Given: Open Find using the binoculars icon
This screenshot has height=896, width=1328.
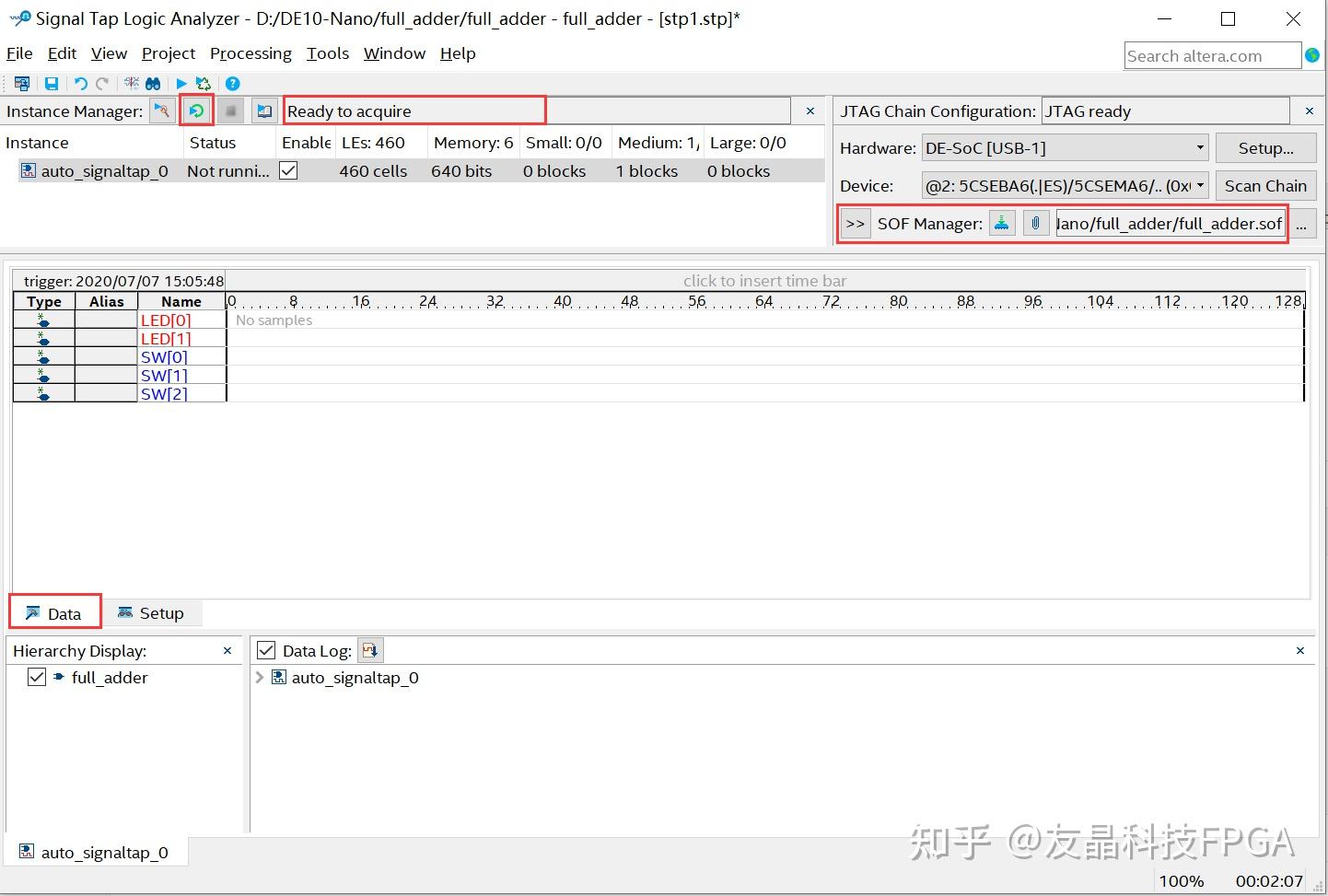Looking at the screenshot, I should [153, 83].
